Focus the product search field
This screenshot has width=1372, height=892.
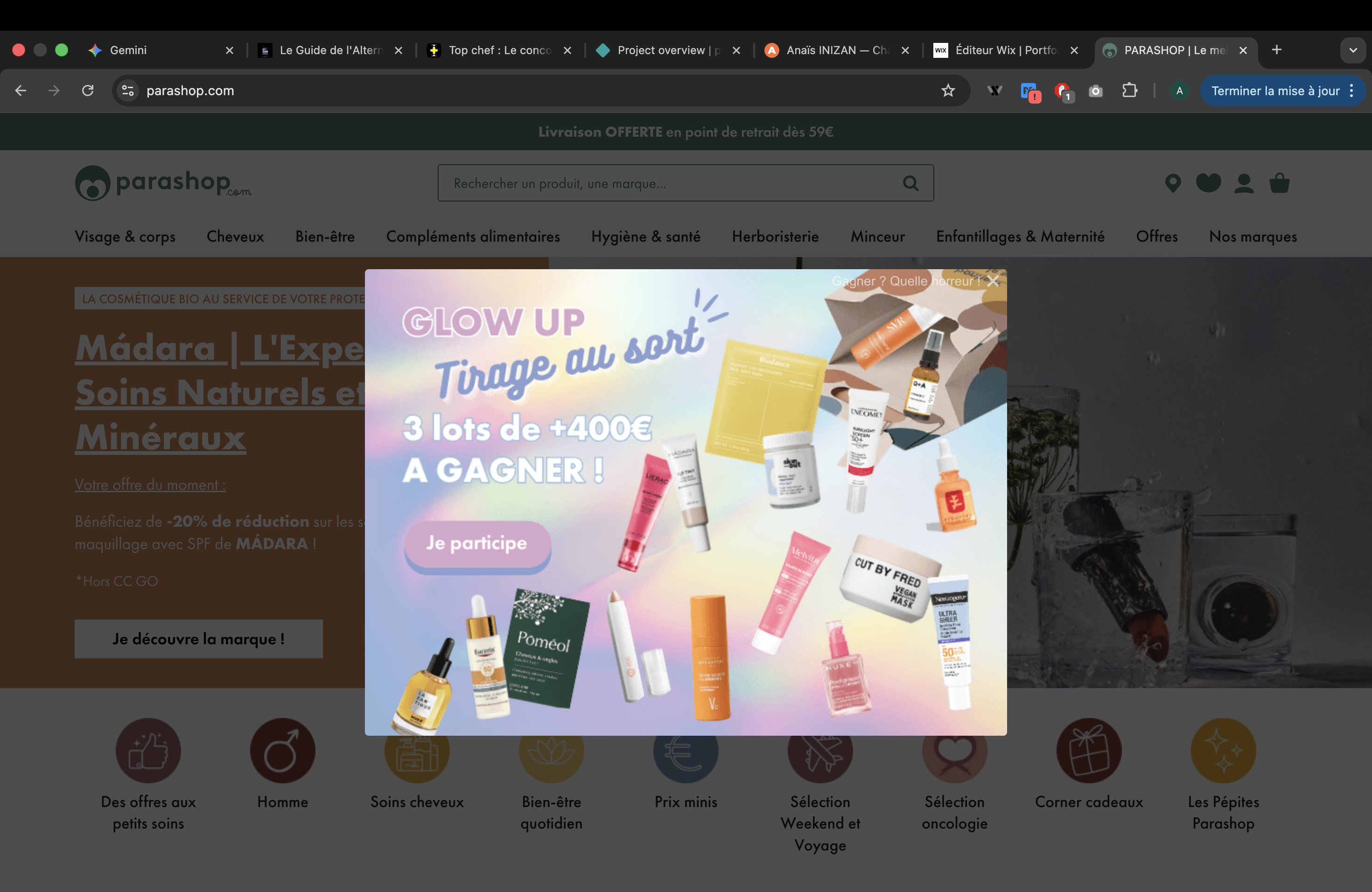tap(686, 183)
